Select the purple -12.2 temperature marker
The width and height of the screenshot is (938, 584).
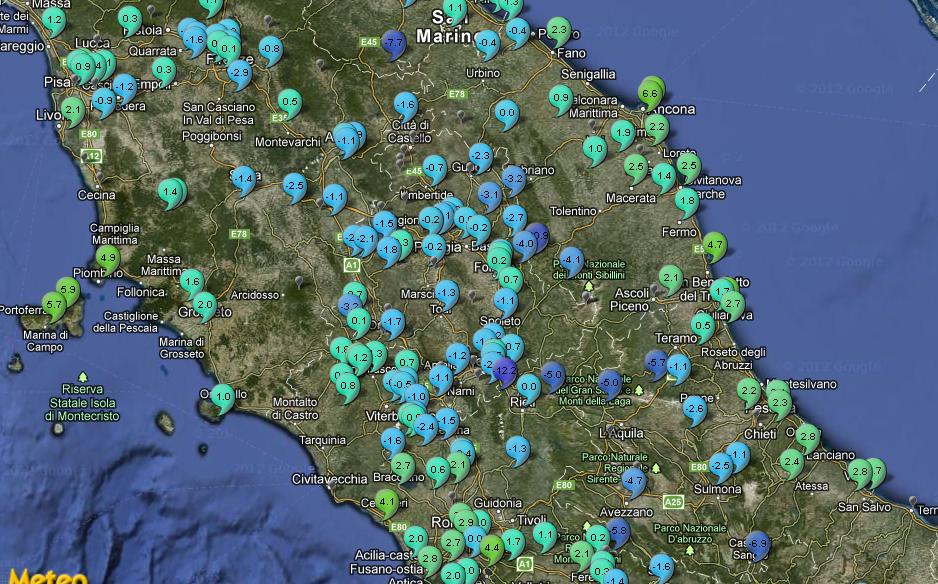505,369
